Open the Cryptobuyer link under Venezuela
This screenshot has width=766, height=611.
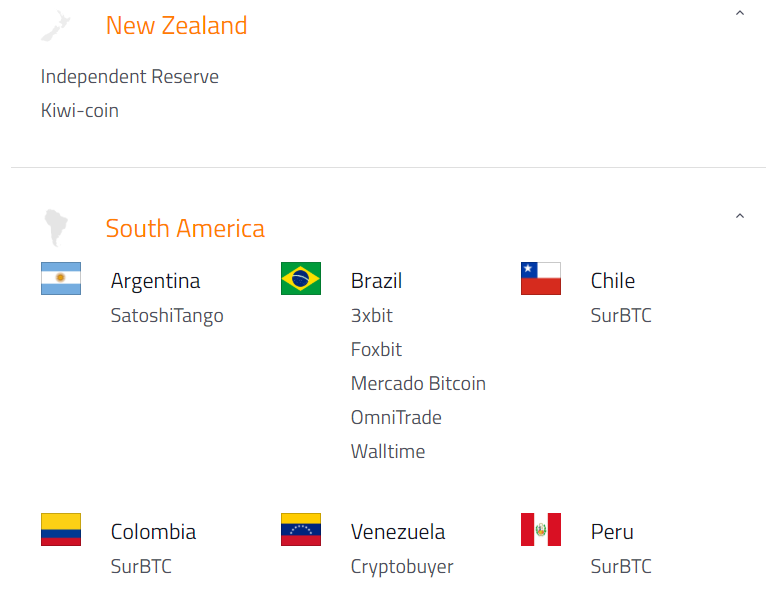[x=402, y=567]
